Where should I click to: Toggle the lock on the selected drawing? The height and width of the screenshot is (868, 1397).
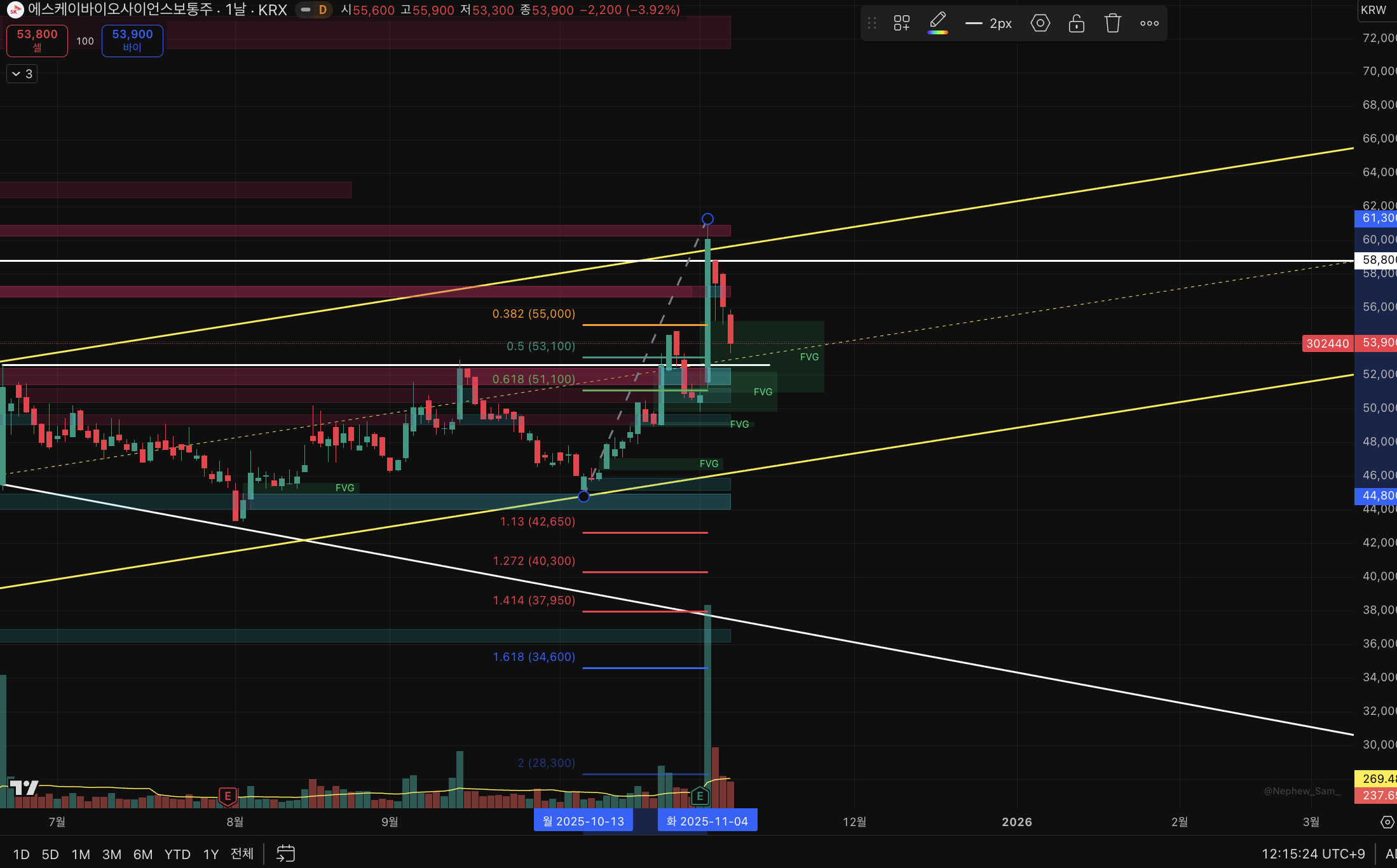(x=1076, y=24)
